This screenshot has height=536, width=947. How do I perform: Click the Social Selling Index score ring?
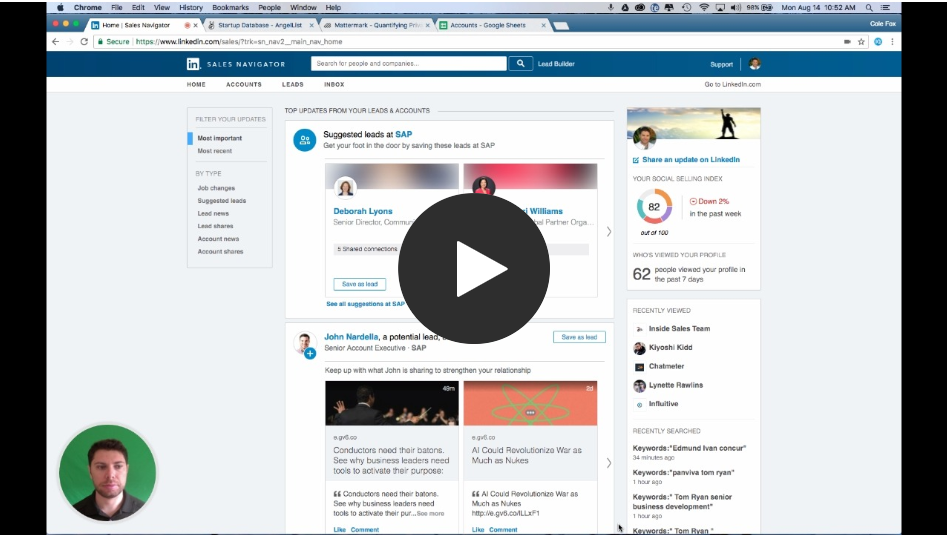654,207
